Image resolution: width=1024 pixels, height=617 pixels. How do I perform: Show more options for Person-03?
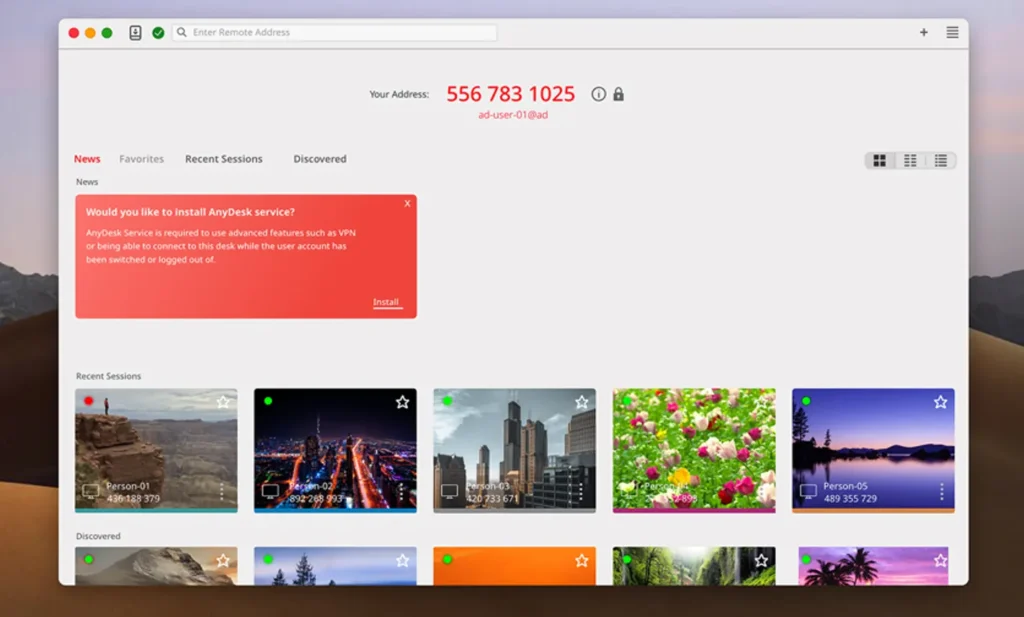581,492
